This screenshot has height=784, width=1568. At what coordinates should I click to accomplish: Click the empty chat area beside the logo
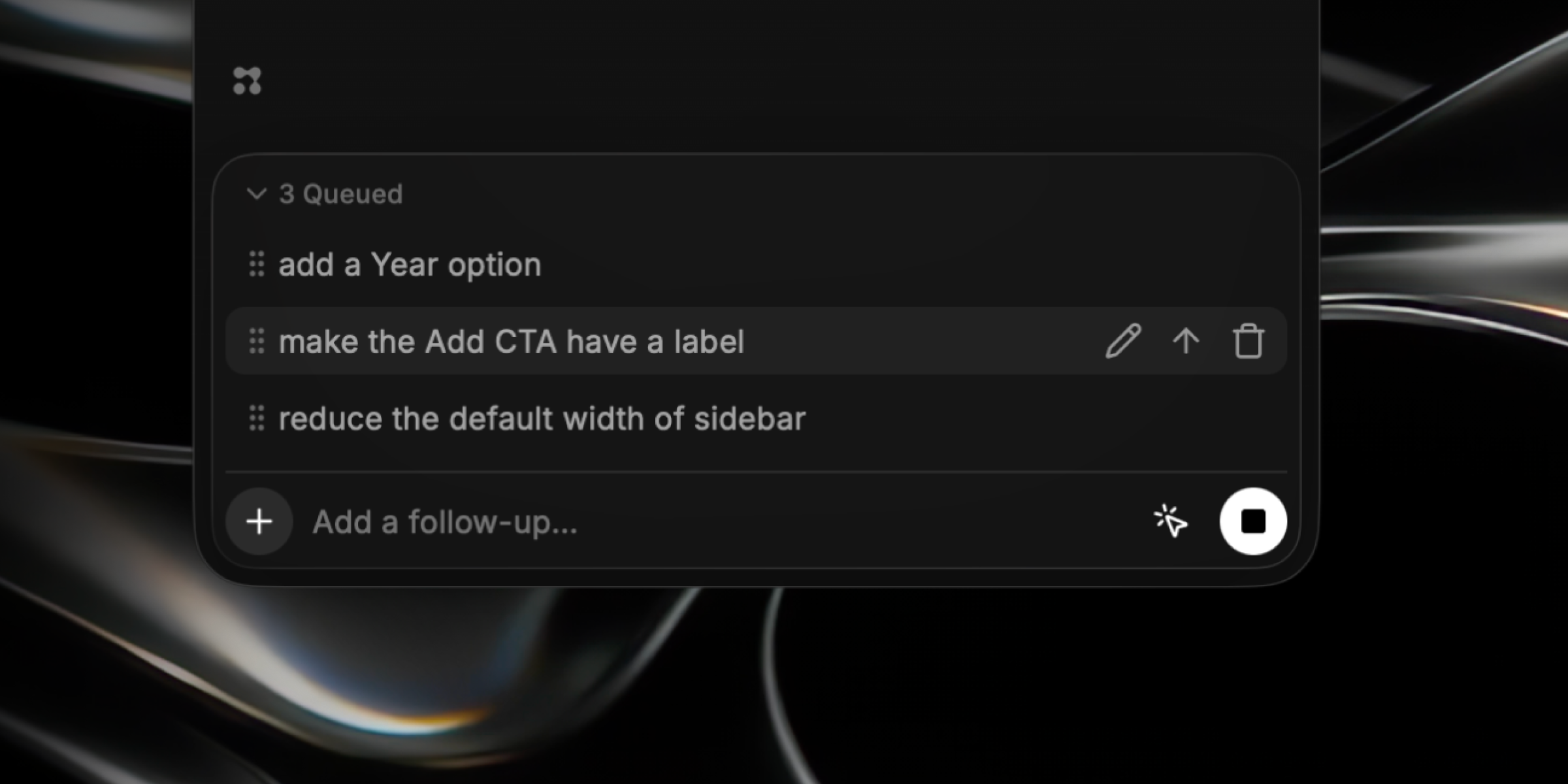(x=751, y=78)
